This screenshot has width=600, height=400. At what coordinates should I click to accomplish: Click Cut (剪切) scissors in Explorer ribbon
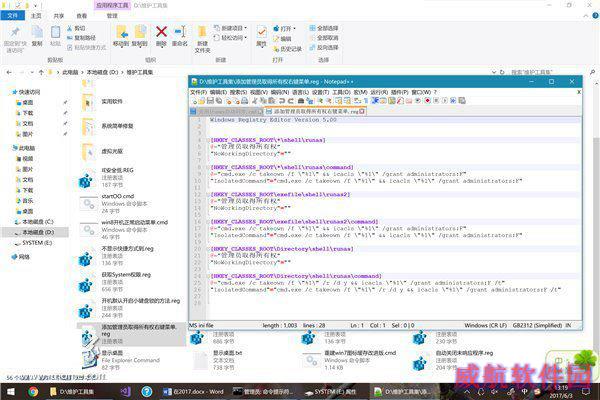[76, 28]
